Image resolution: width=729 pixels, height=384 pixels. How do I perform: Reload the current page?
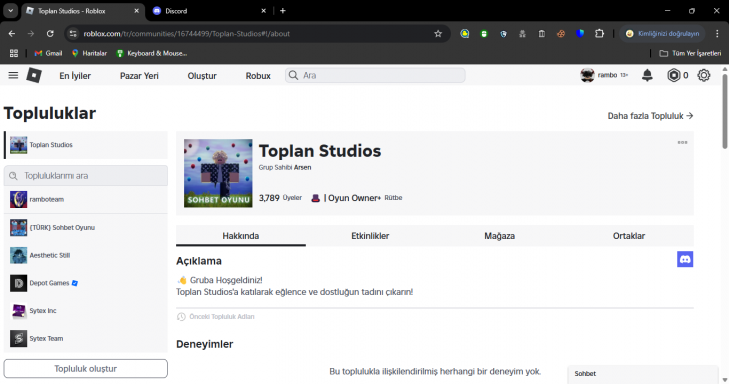click(x=50, y=33)
